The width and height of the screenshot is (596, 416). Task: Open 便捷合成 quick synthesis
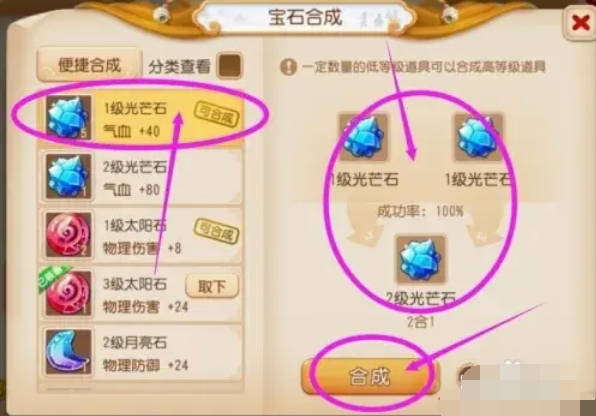(90, 65)
